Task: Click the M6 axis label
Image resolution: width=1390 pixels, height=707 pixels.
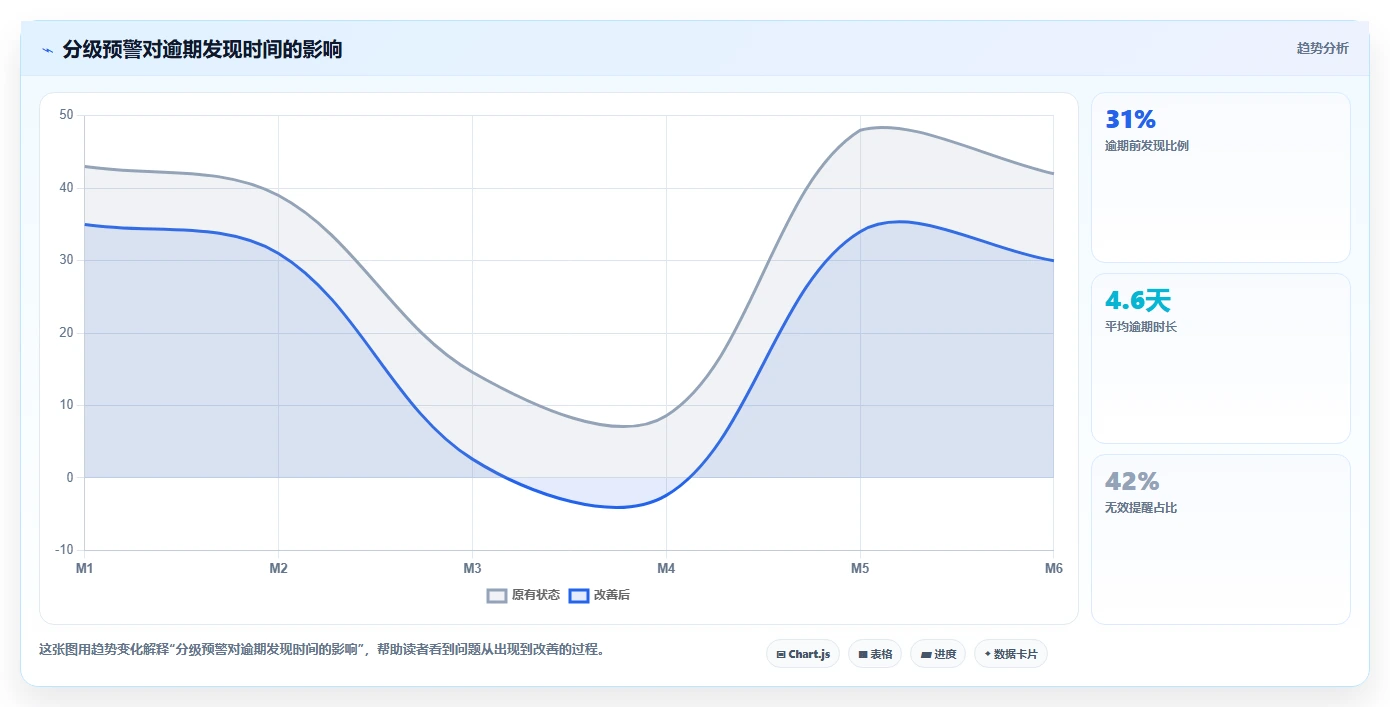Action: coord(1054,568)
